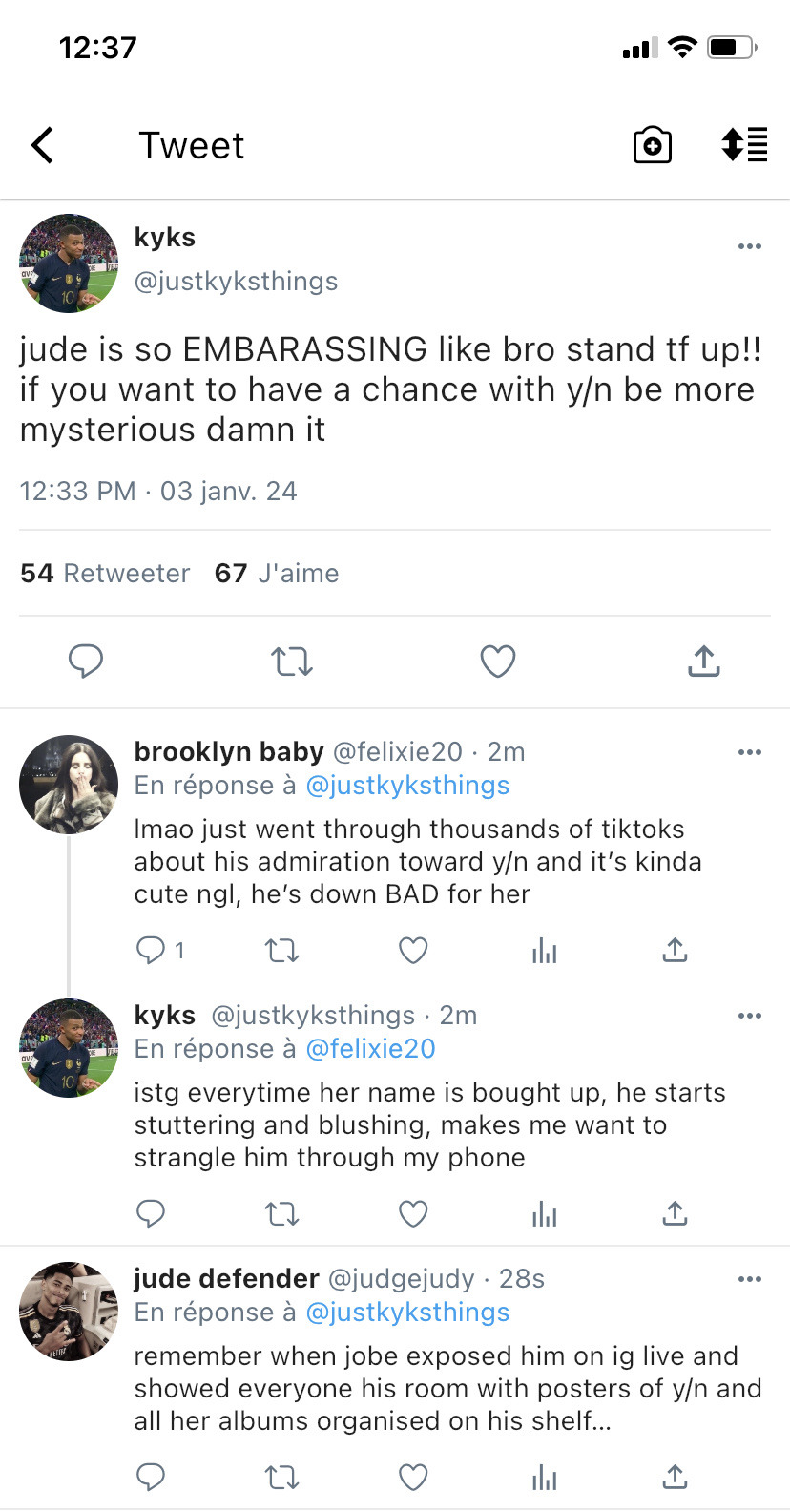Image resolution: width=790 pixels, height=1512 pixels.
Task: View the 67 J'aime list
Action: [277, 573]
